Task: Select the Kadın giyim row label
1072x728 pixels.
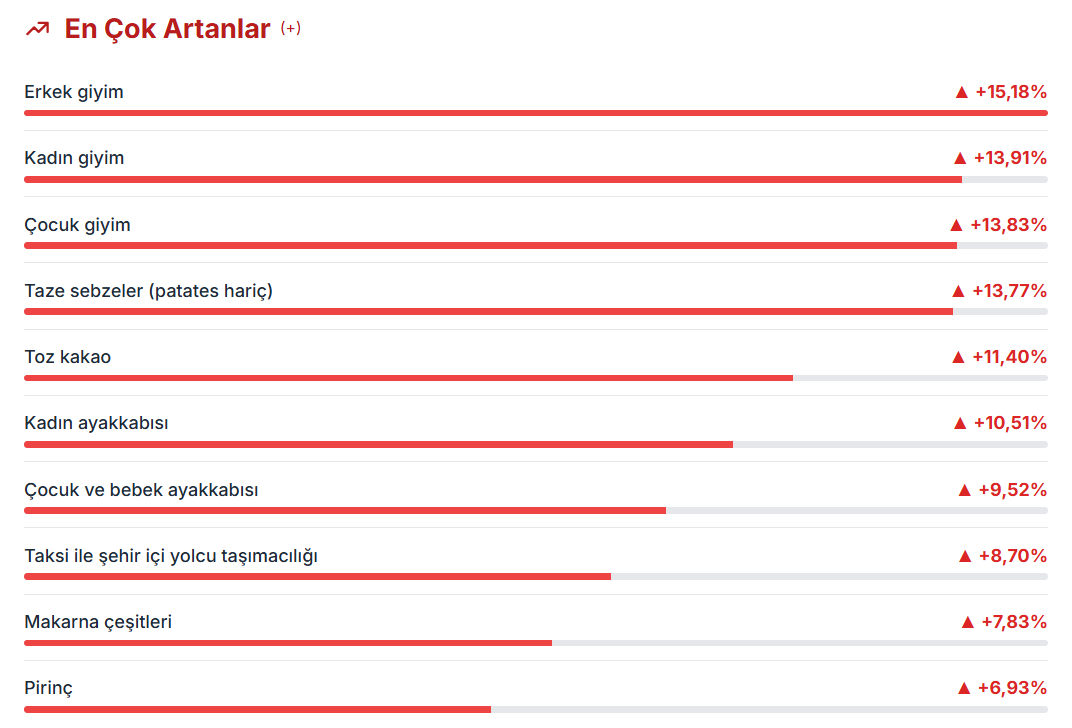Action: pyautogui.click(x=74, y=158)
